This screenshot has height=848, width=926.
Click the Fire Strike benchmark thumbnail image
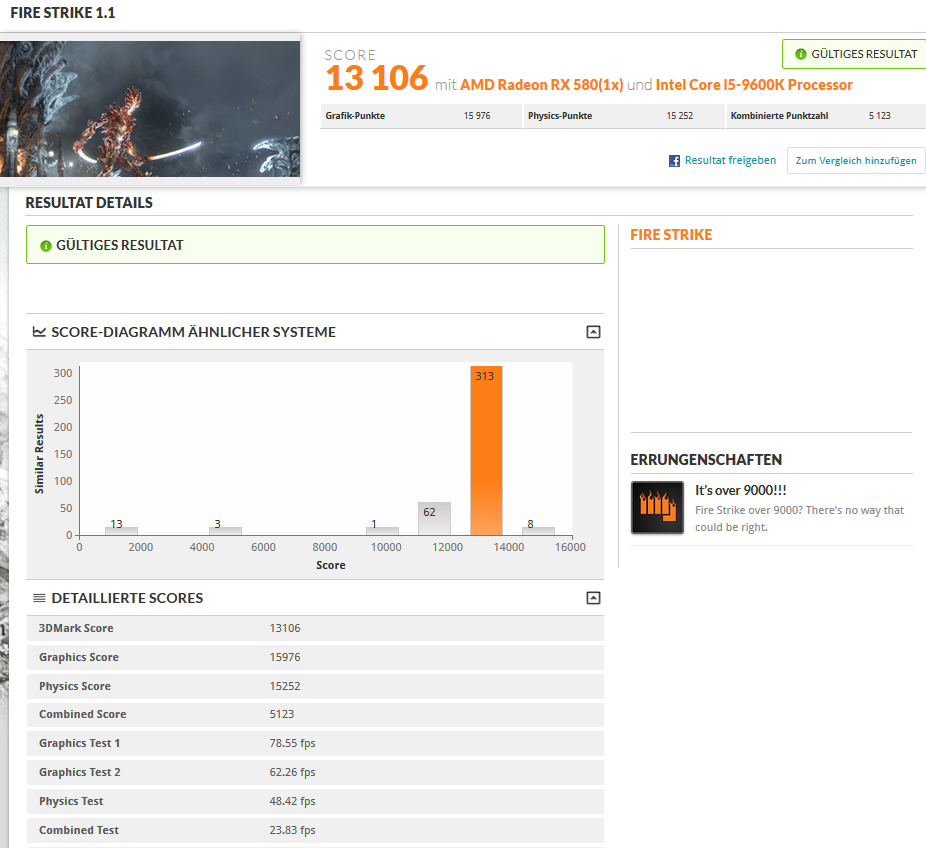[x=150, y=109]
